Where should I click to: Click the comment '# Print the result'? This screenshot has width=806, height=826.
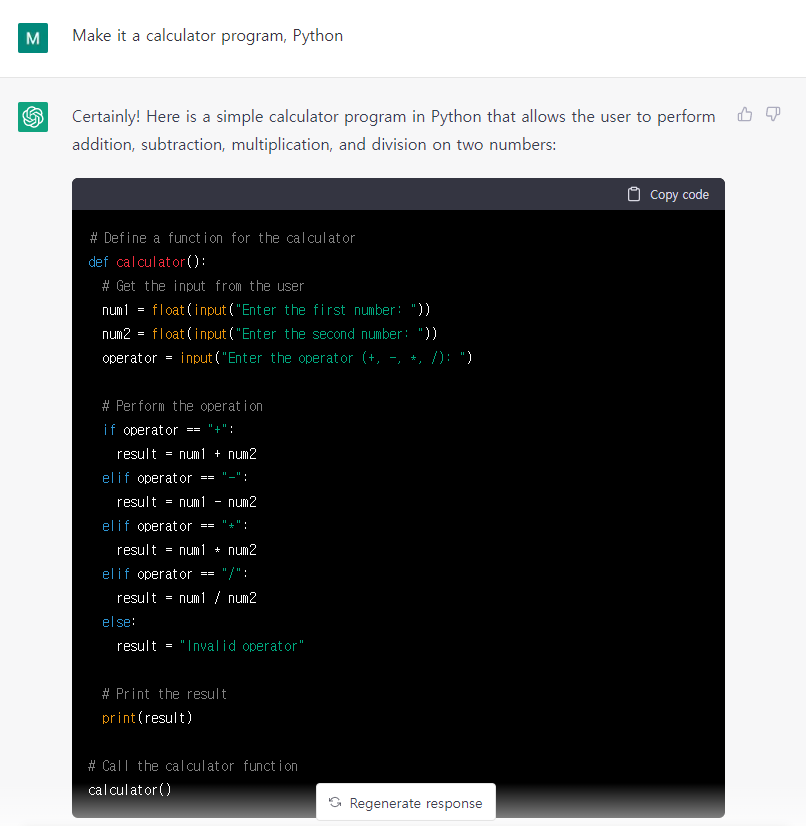[x=164, y=694]
